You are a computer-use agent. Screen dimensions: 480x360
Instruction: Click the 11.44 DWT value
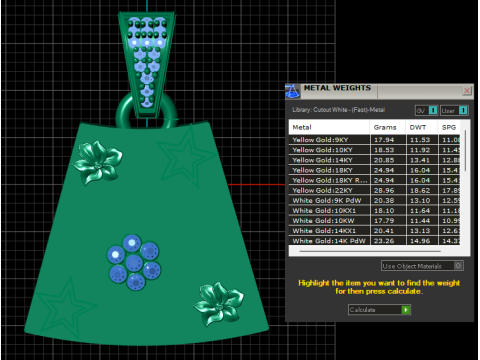point(420,221)
